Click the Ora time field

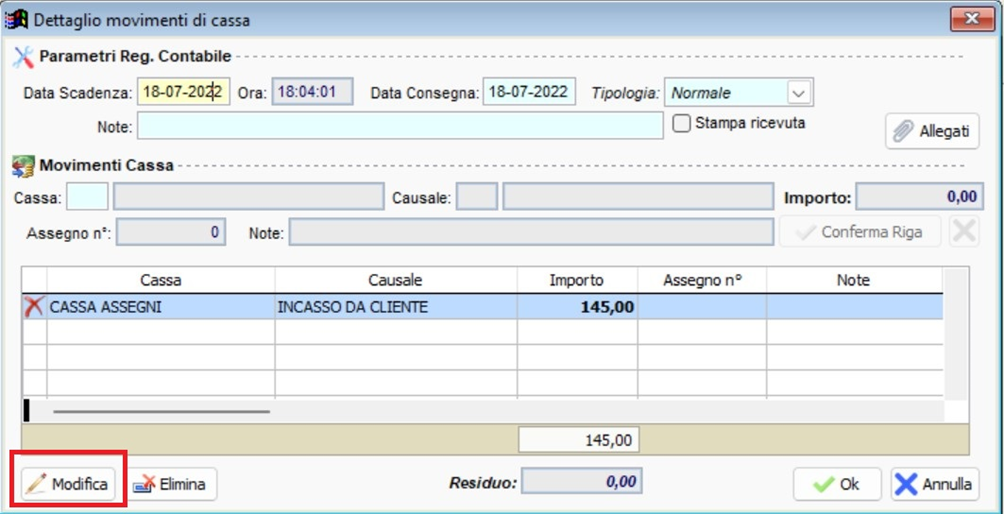click(312, 92)
